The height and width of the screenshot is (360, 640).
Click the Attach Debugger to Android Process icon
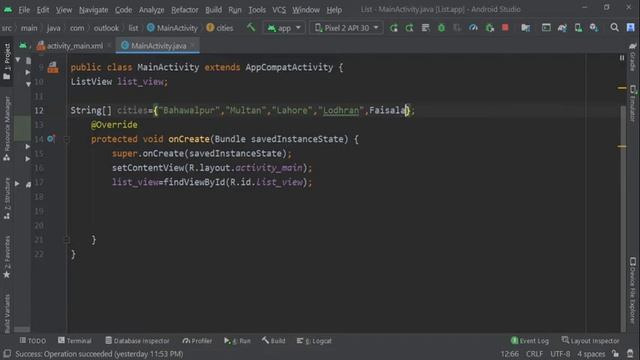tap(489, 28)
